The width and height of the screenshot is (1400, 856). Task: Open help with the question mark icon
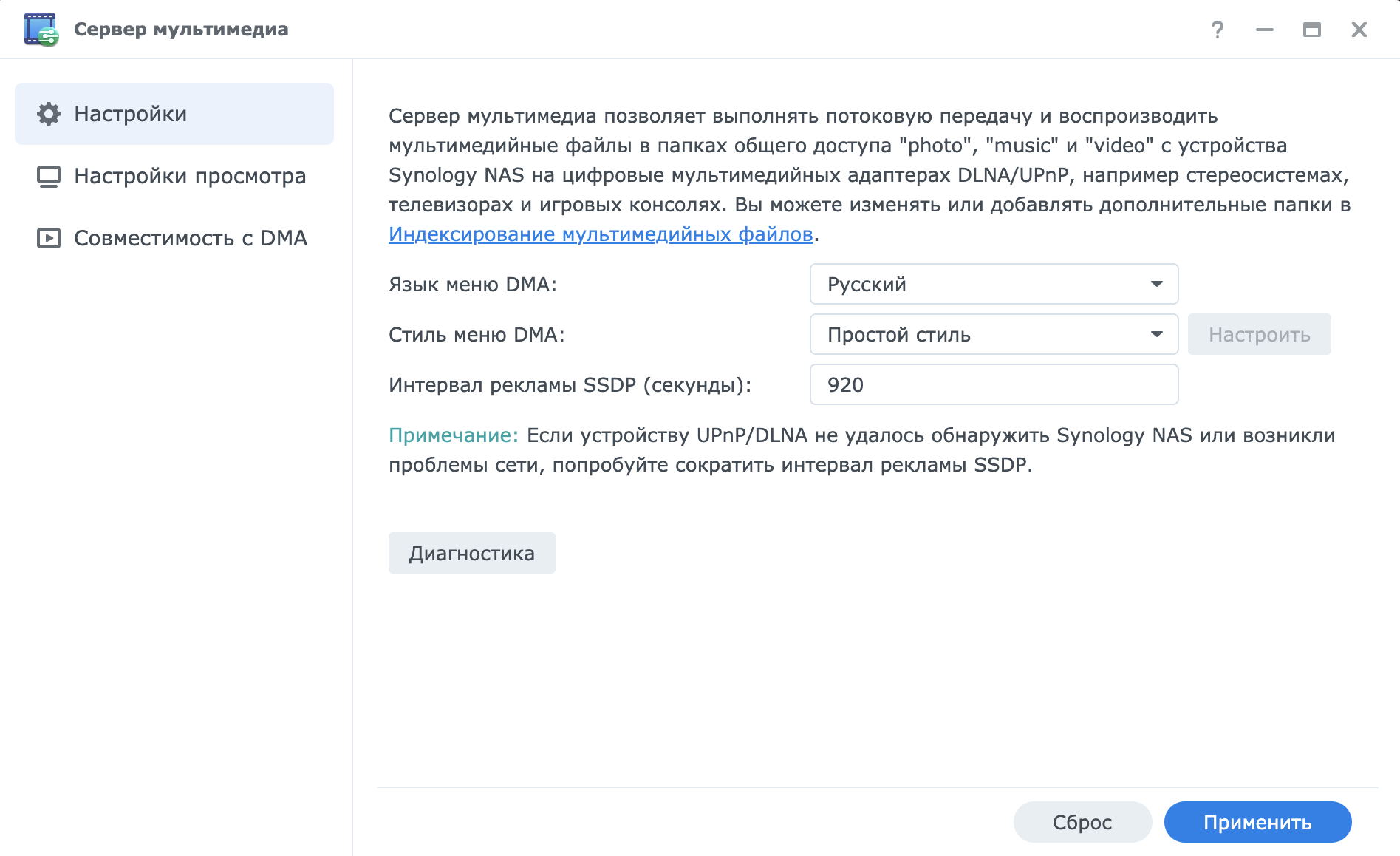(x=1217, y=30)
